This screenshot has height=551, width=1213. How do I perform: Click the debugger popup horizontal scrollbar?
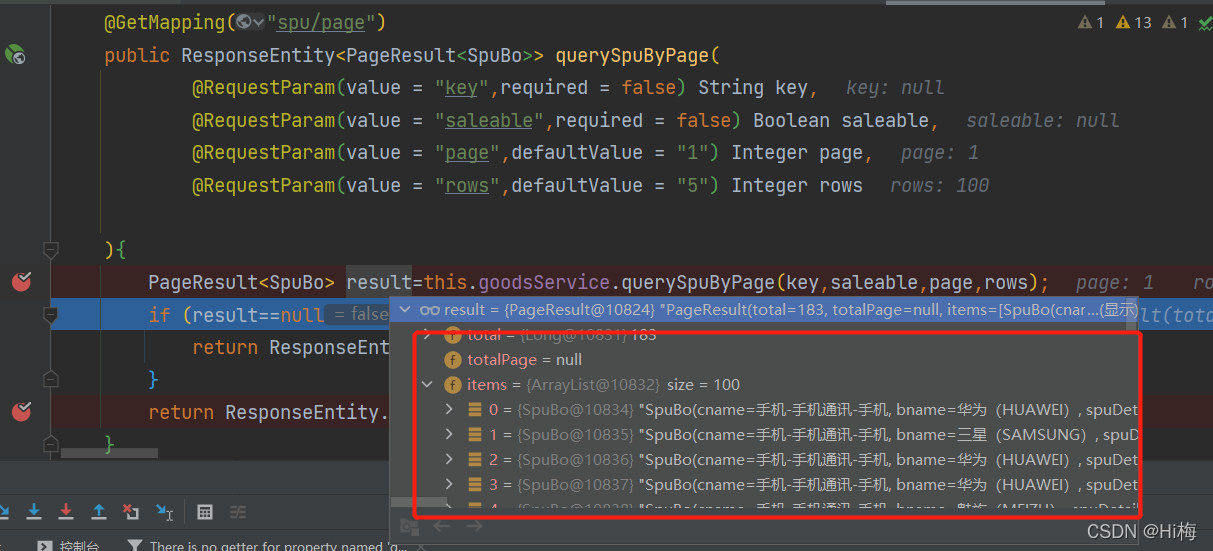tap(419, 502)
